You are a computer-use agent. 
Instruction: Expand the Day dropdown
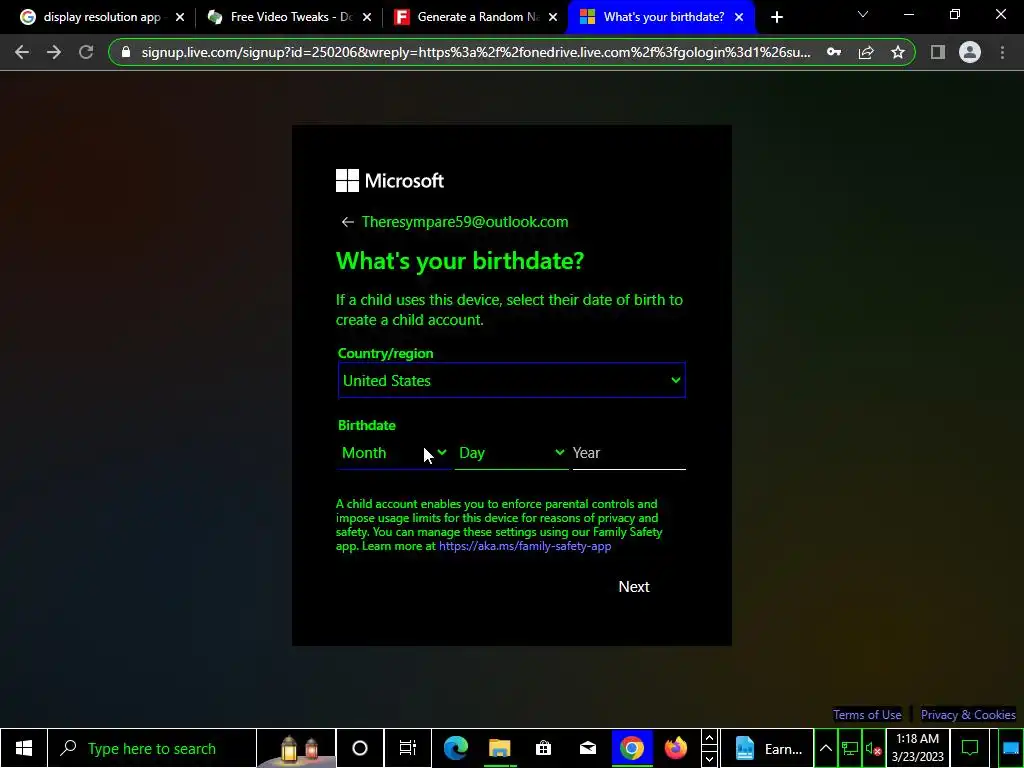pyautogui.click(x=511, y=453)
